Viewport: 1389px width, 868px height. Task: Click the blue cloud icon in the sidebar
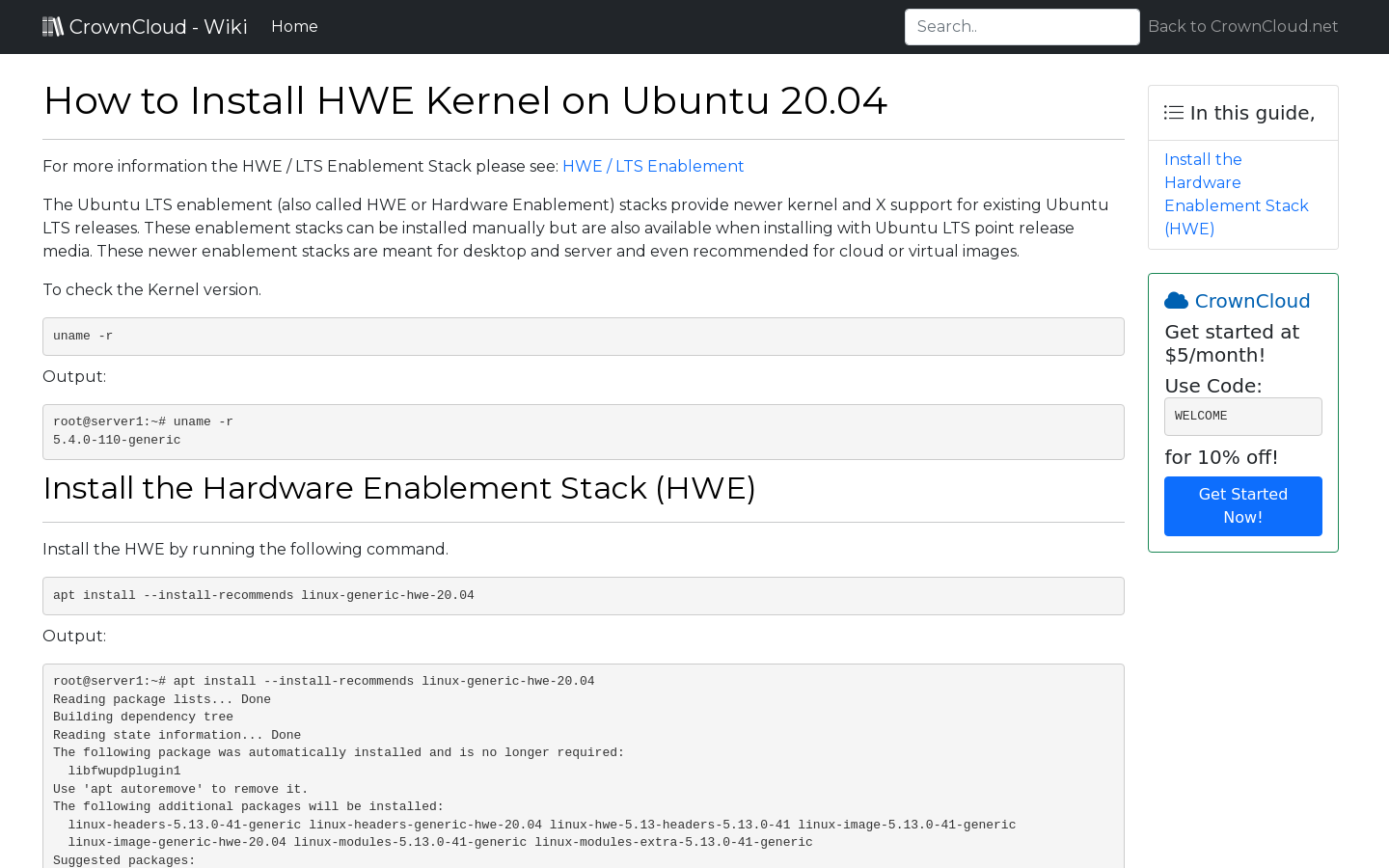tap(1176, 300)
